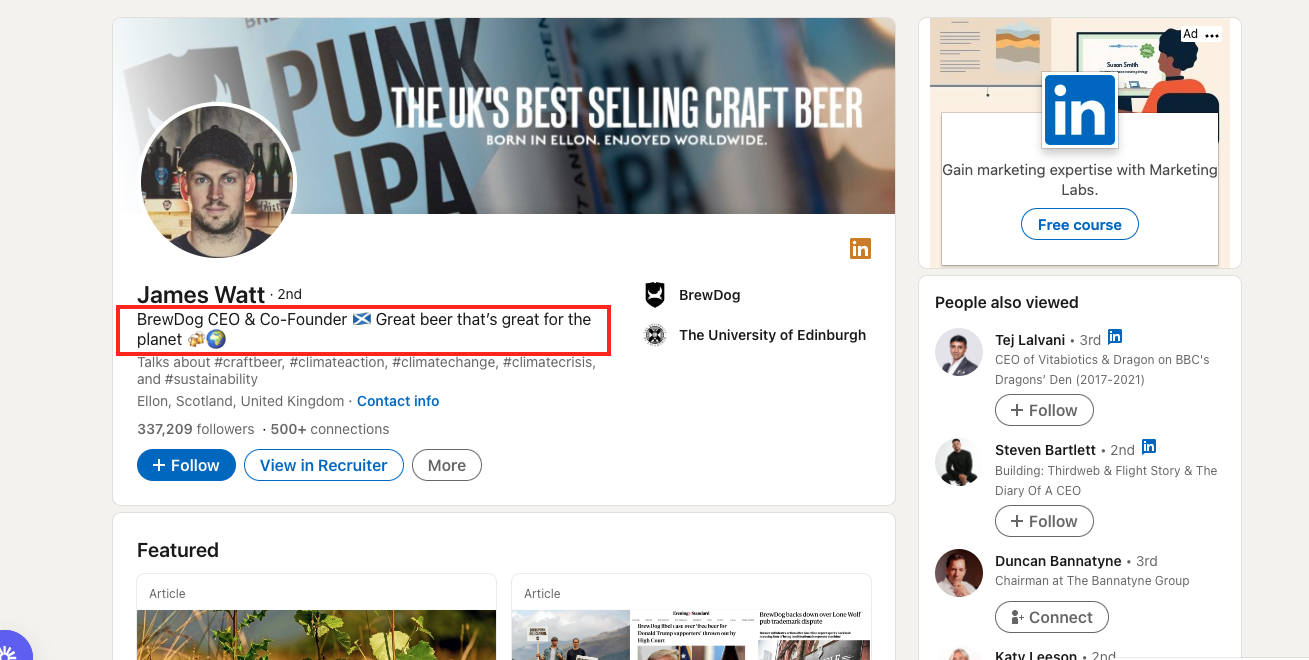Image resolution: width=1309 pixels, height=660 pixels.
Task: Open Duncan Bannatyne's profile name link
Action: pos(1058,560)
